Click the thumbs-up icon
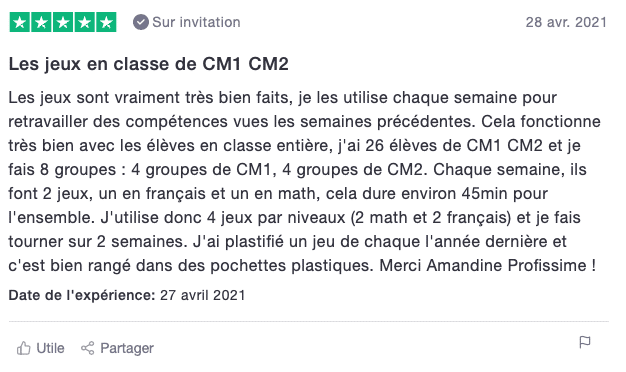The width and height of the screenshot is (626, 372). point(24,348)
